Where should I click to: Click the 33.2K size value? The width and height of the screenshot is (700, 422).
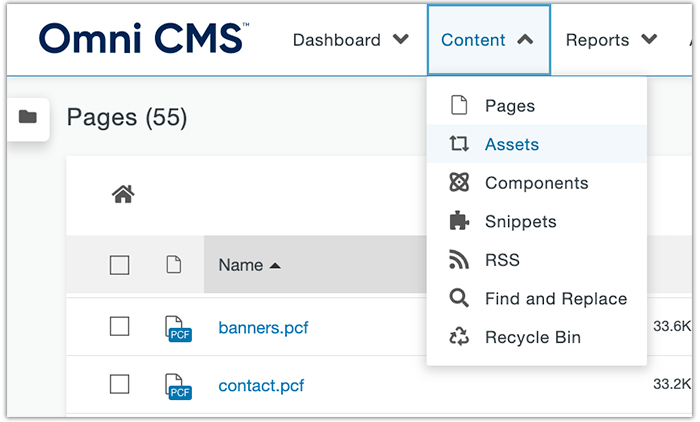672,384
